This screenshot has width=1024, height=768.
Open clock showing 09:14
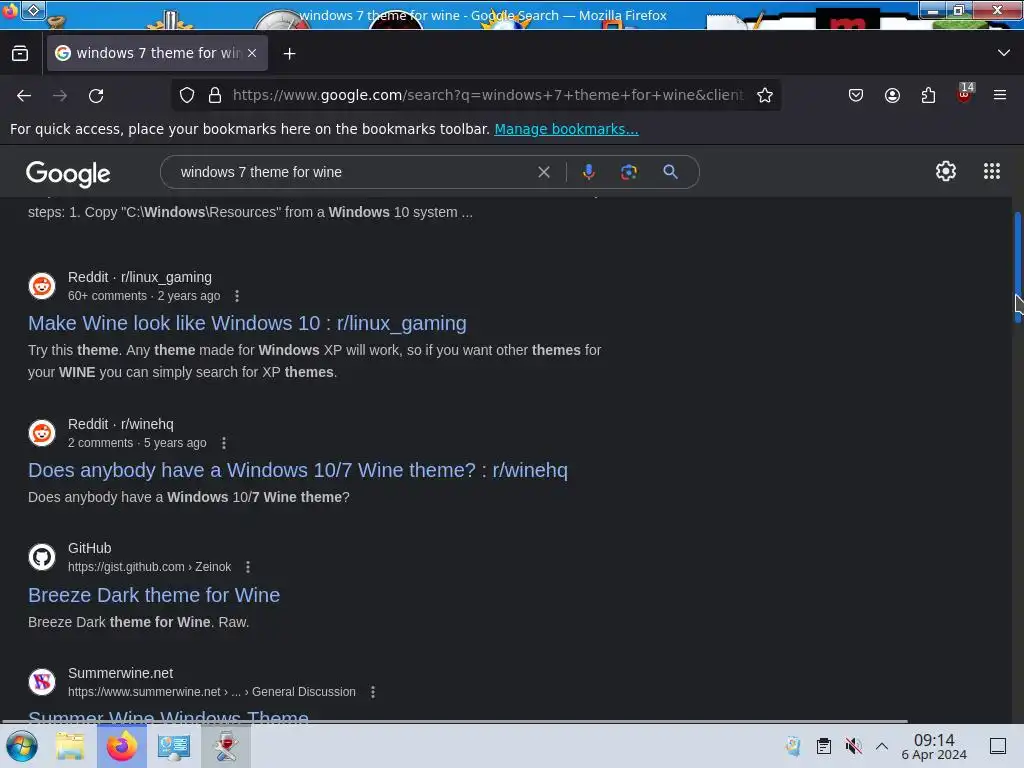click(934, 746)
